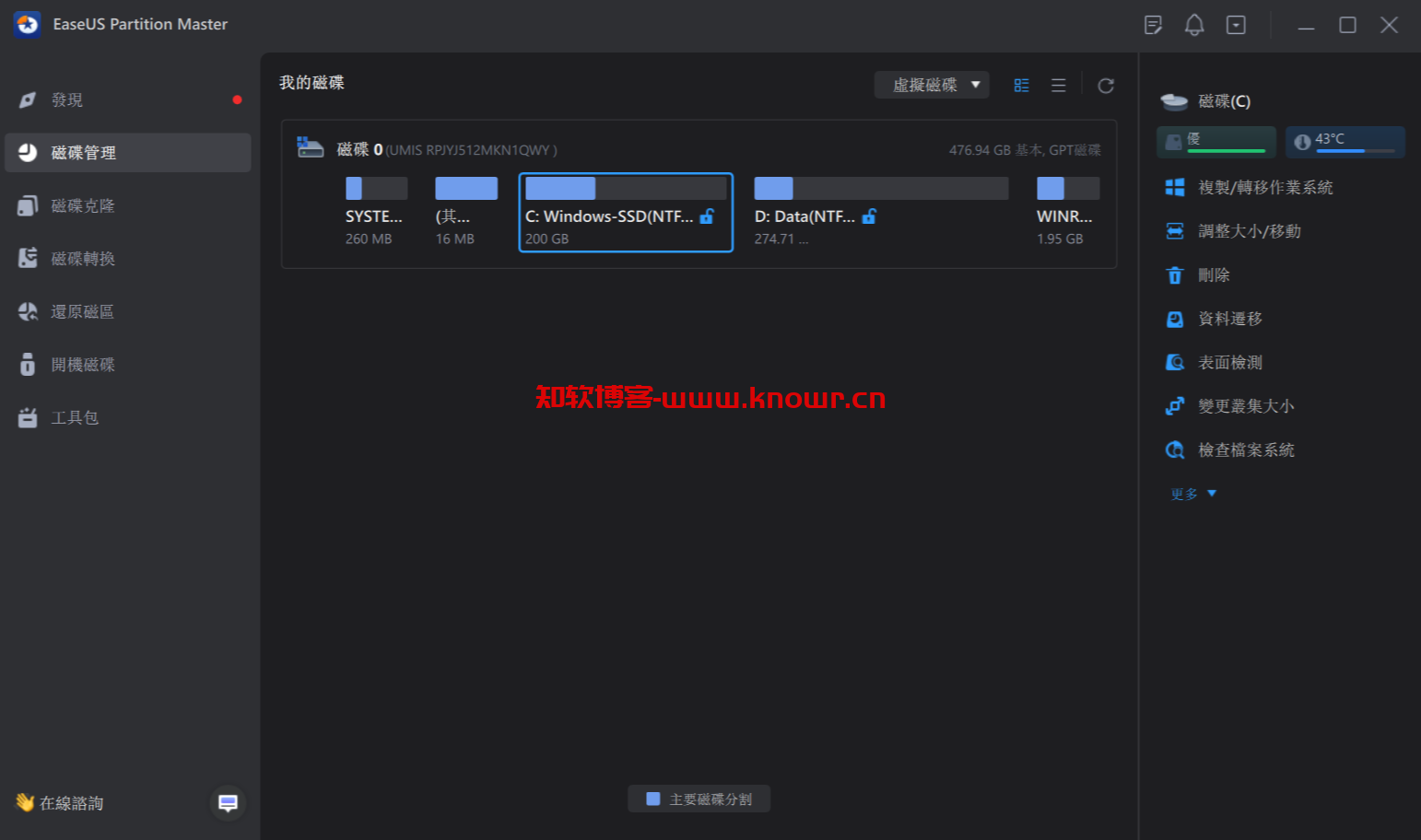This screenshot has height=840, width=1421.
Task: Click the 還原磁區 recovery icon
Action: click(x=28, y=311)
